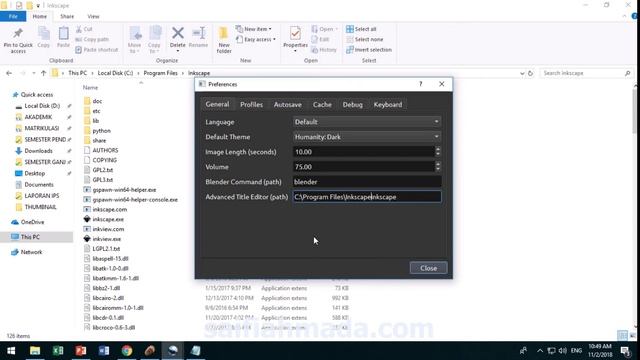Go up one folder level arrow
The height and width of the screenshot is (360, 640).
pyautogui.click(x=43, y=73)
